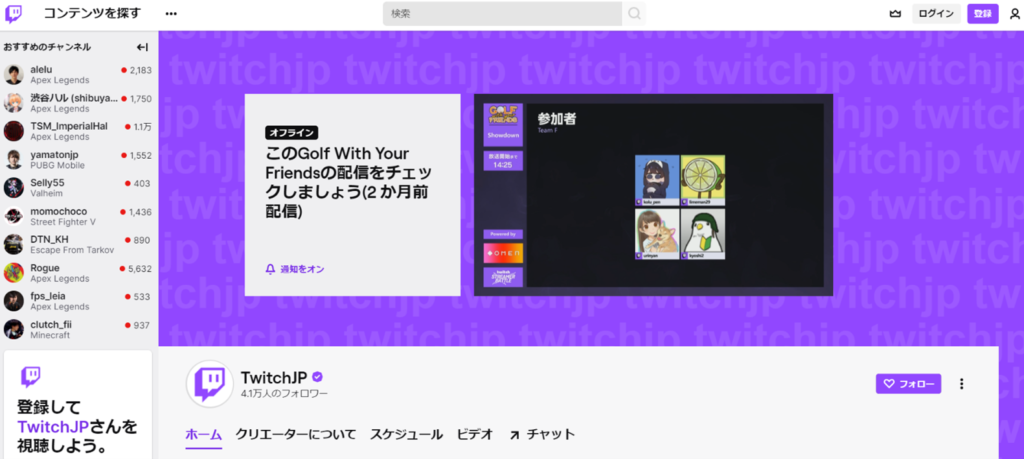Open DTN_KH channel avatar
Screen dimensions: 1024x459
coord(14,244)
